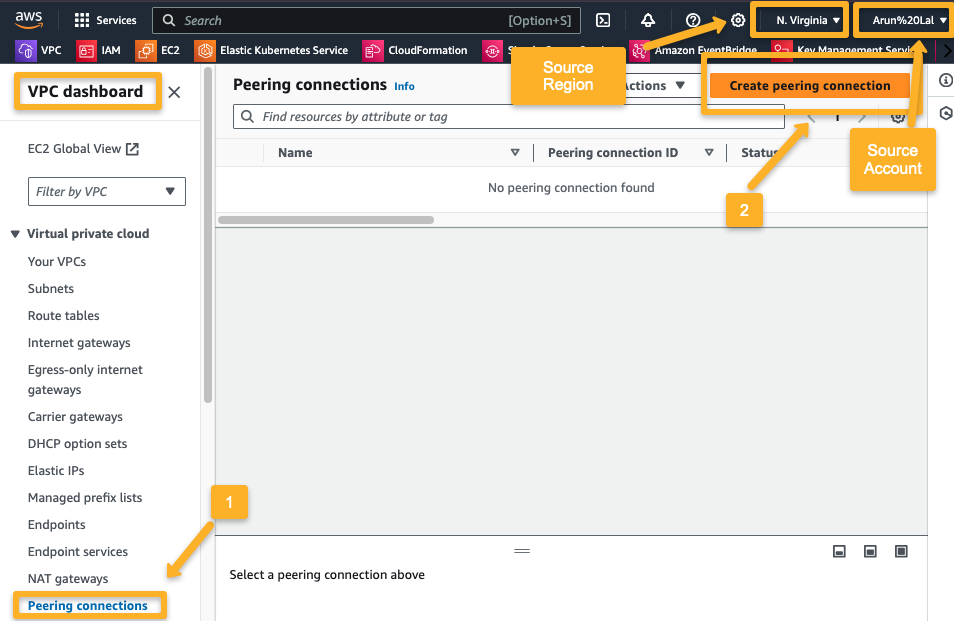Sort by Peering connection ID column arrow
This screenshot has width=954, height=621.
[709, 153]
